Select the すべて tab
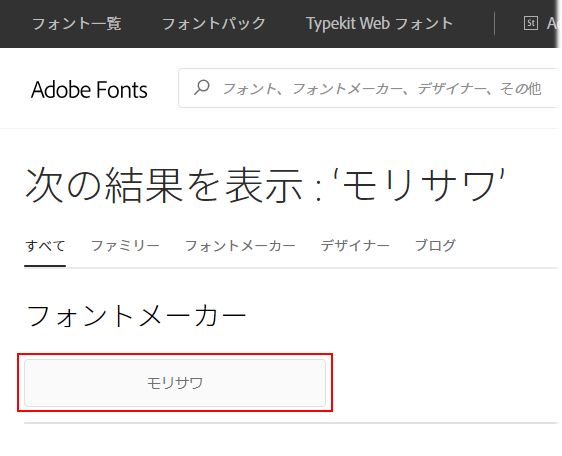 coord(45,246)
